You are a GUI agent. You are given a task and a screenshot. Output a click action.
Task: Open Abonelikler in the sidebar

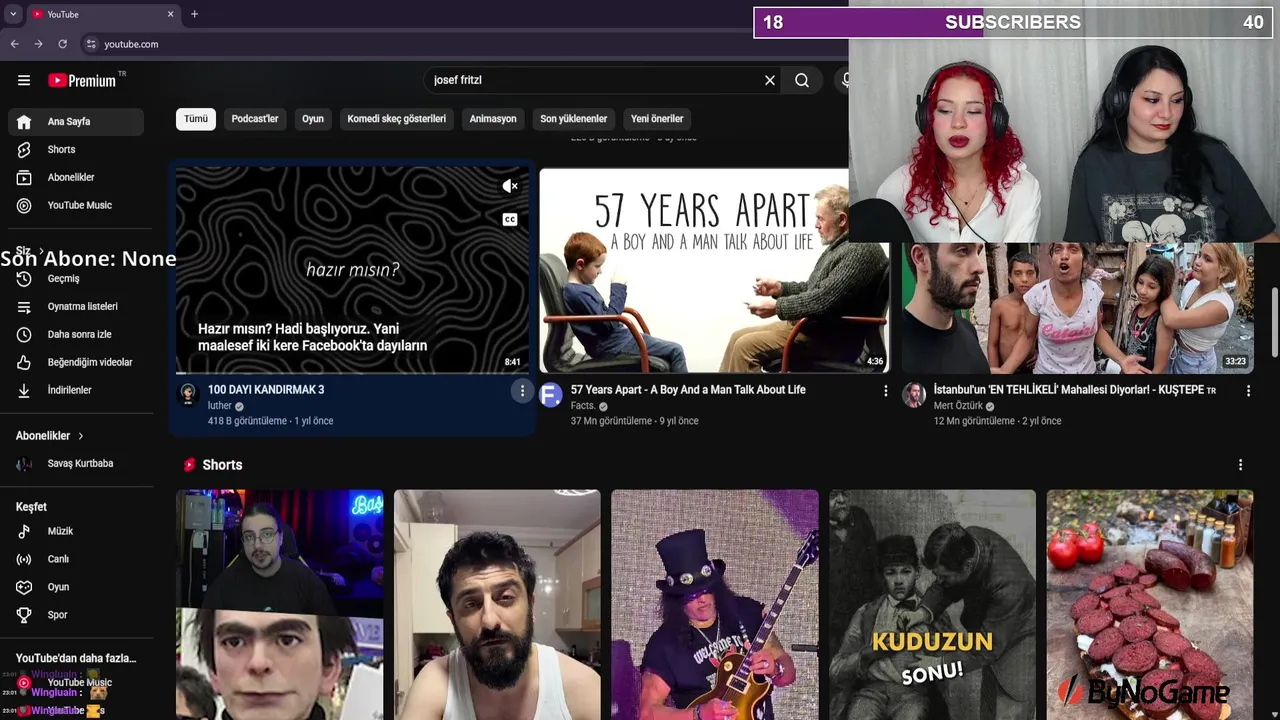76,177
